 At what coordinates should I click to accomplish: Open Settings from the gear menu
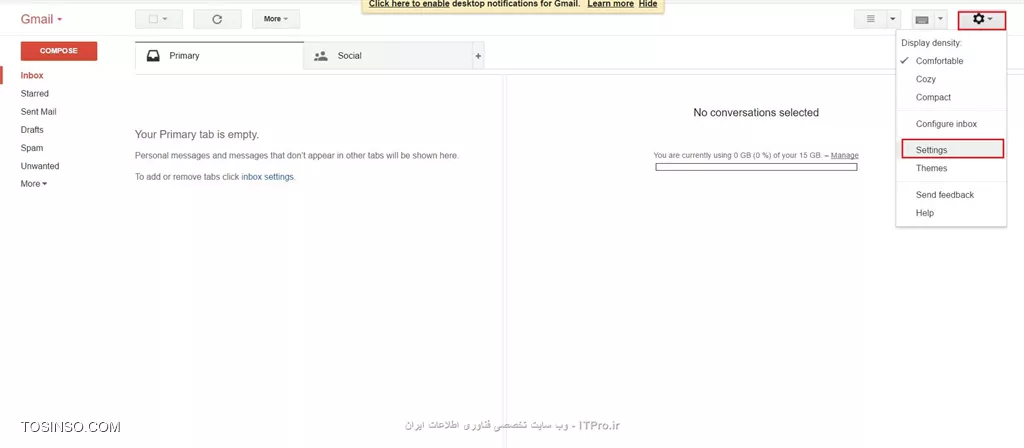(x=952, y=150)
